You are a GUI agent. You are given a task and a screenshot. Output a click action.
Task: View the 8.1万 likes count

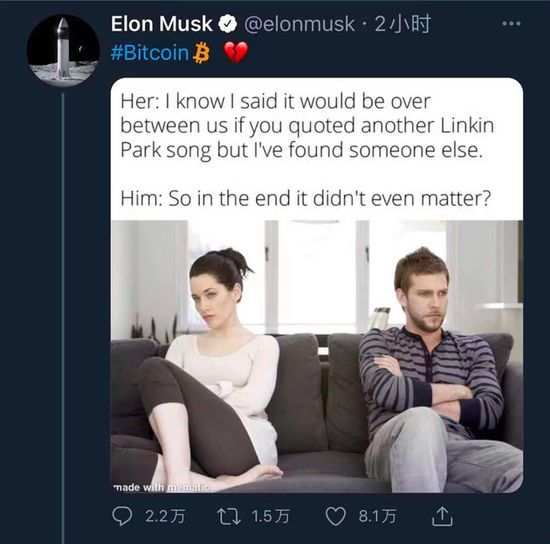point(377,517)
